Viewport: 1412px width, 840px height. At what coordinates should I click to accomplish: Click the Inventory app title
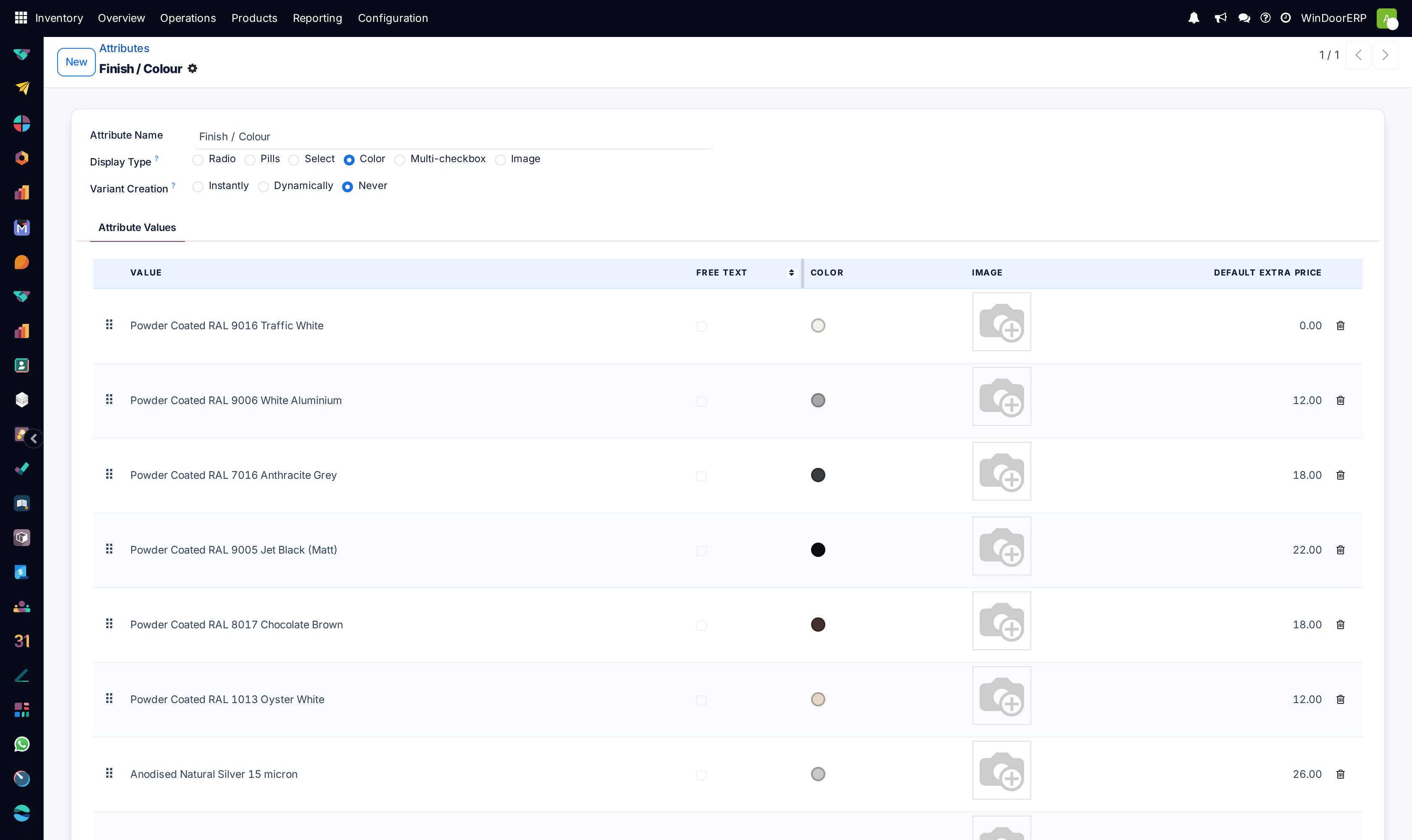[x=59, y=18]
